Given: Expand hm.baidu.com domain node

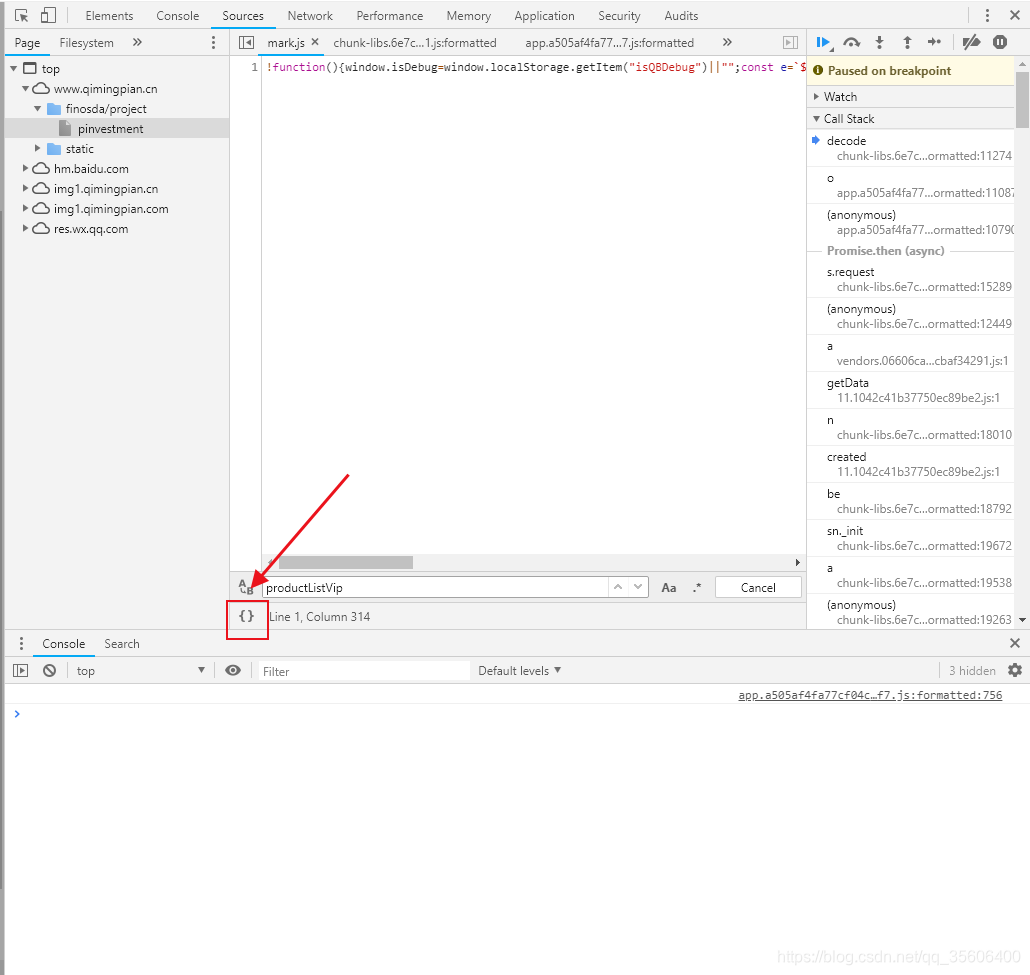Looking at the screenshot, I should 26,169.
